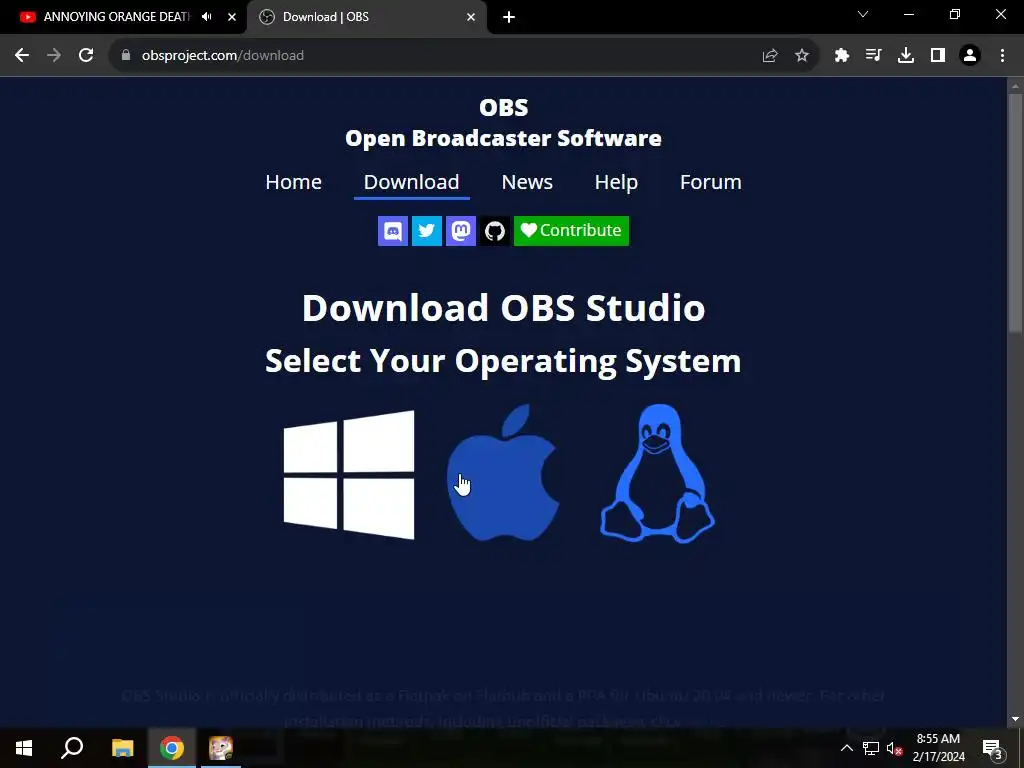Screen dimensions: 1024x768
Task: Open the News nav item
Action: pyautogui.click(x=527, y=182)
